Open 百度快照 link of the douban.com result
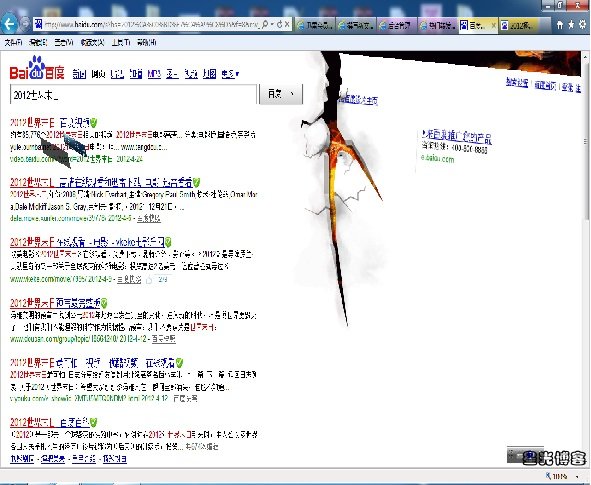This screenshot has width=591, height=485. (164, 339)
